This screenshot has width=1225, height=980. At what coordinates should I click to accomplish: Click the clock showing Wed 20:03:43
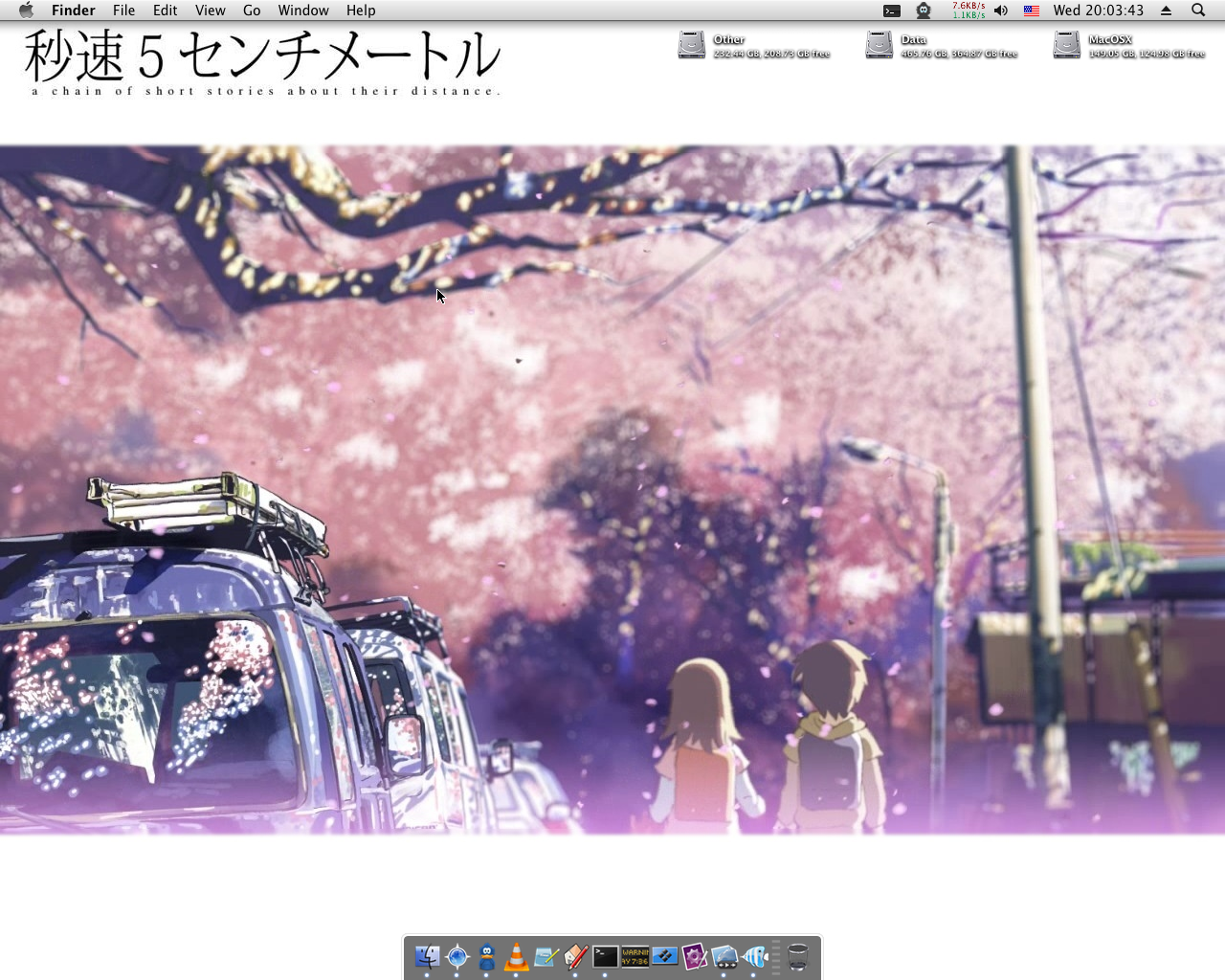point(1099,11)
